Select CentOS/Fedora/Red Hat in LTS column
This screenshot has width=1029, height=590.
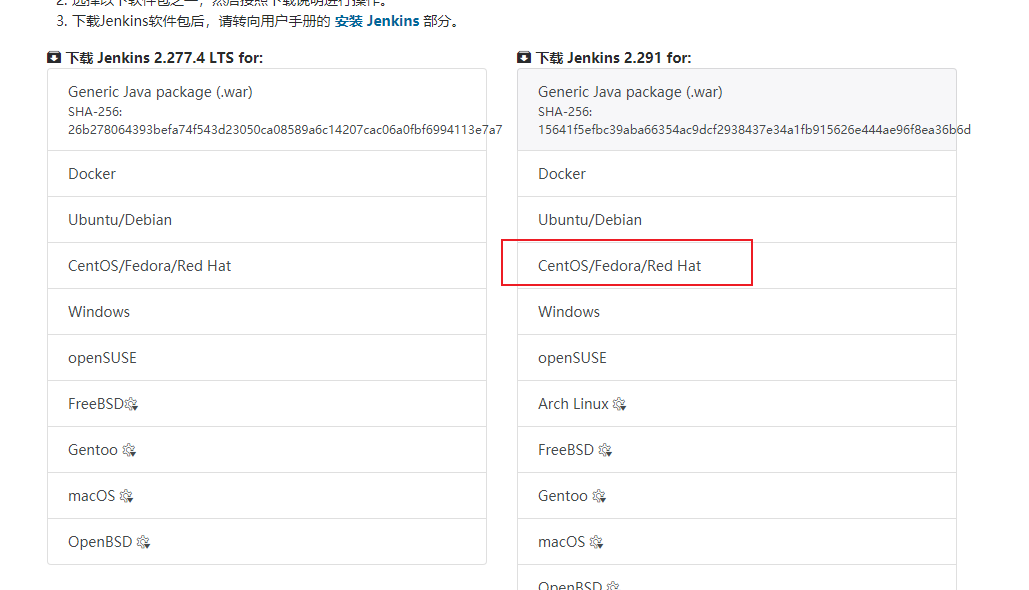click(x=149, y=265)
